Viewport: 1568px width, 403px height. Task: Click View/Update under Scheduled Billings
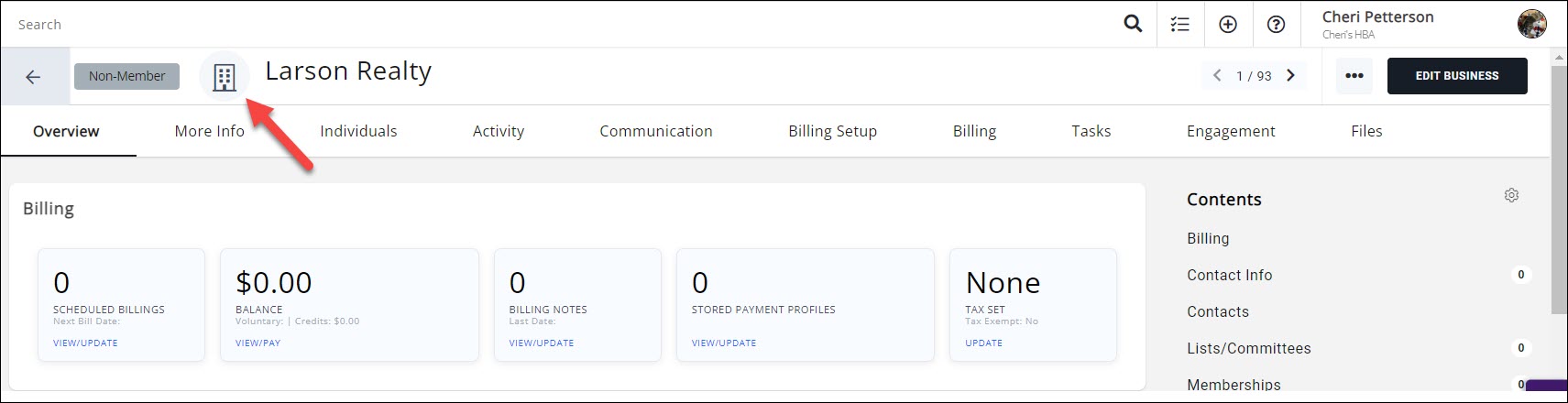pyautogui.click(x=85, y=343)
